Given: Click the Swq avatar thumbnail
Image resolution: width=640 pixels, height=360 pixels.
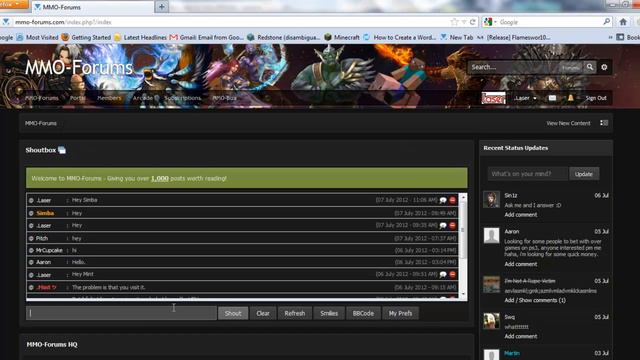Looking at the screenshot, I should (491, 321).
